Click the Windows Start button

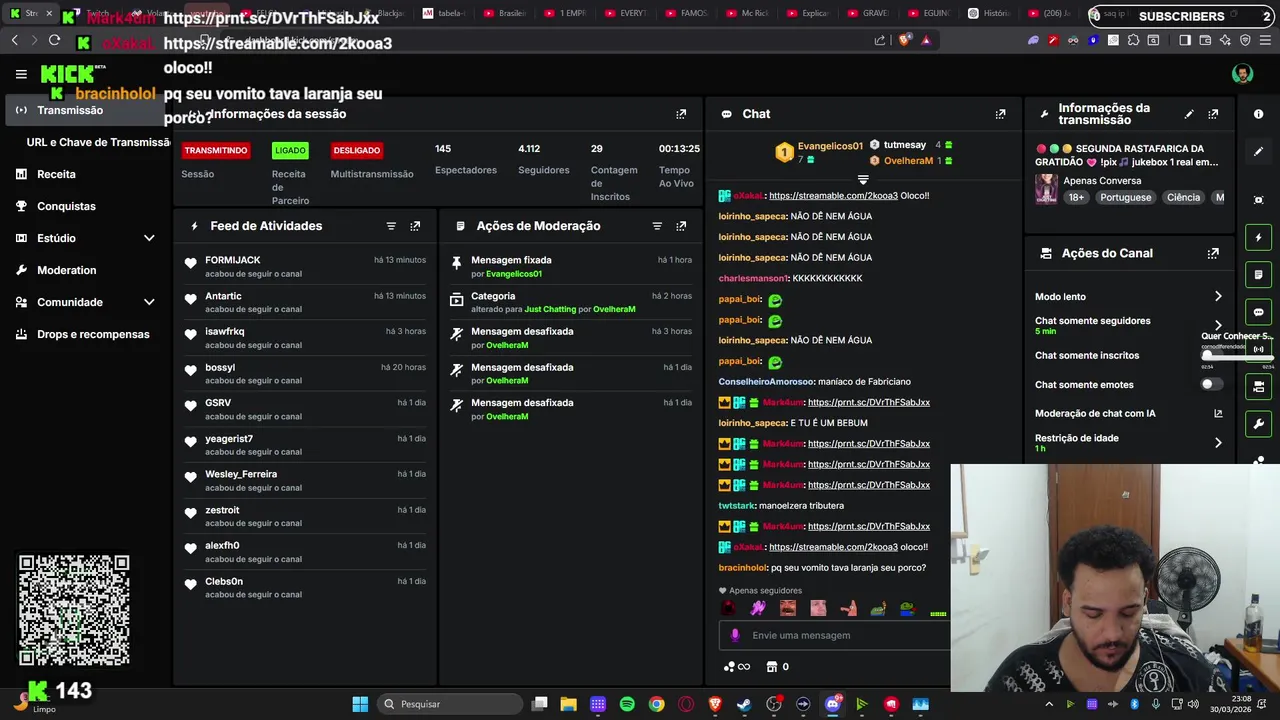click(x=360, y=704)
